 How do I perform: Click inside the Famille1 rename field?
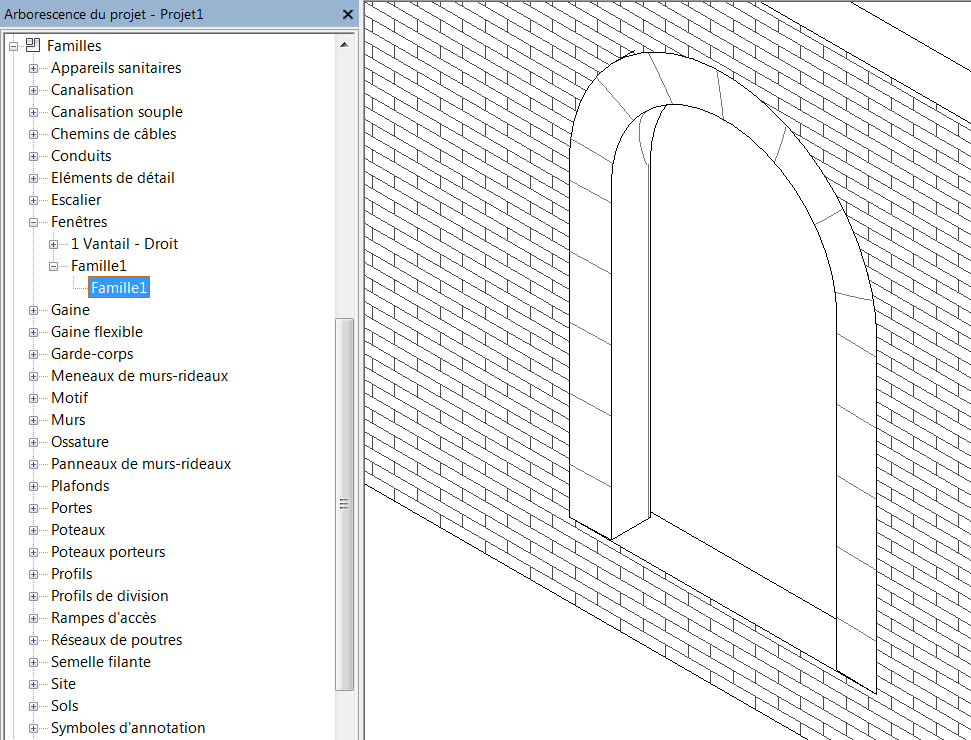tap(119, 287)
